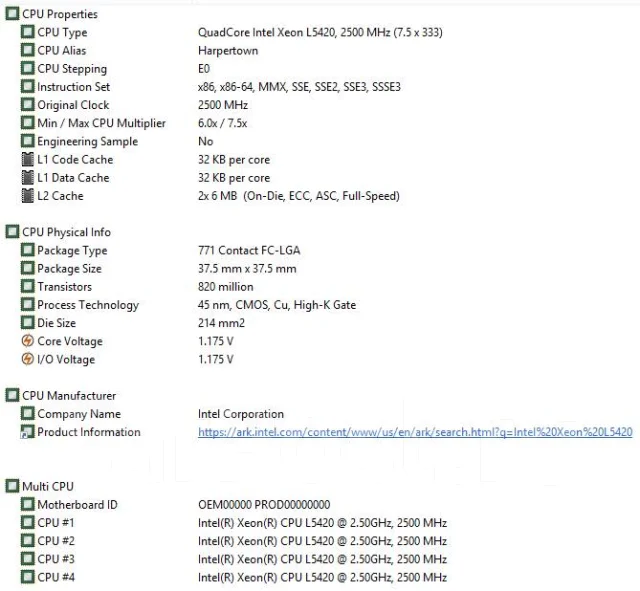Click the icon beside Min / Max CPU Multiplier
Screen dimensions: 640x591
tap(27, 122)
